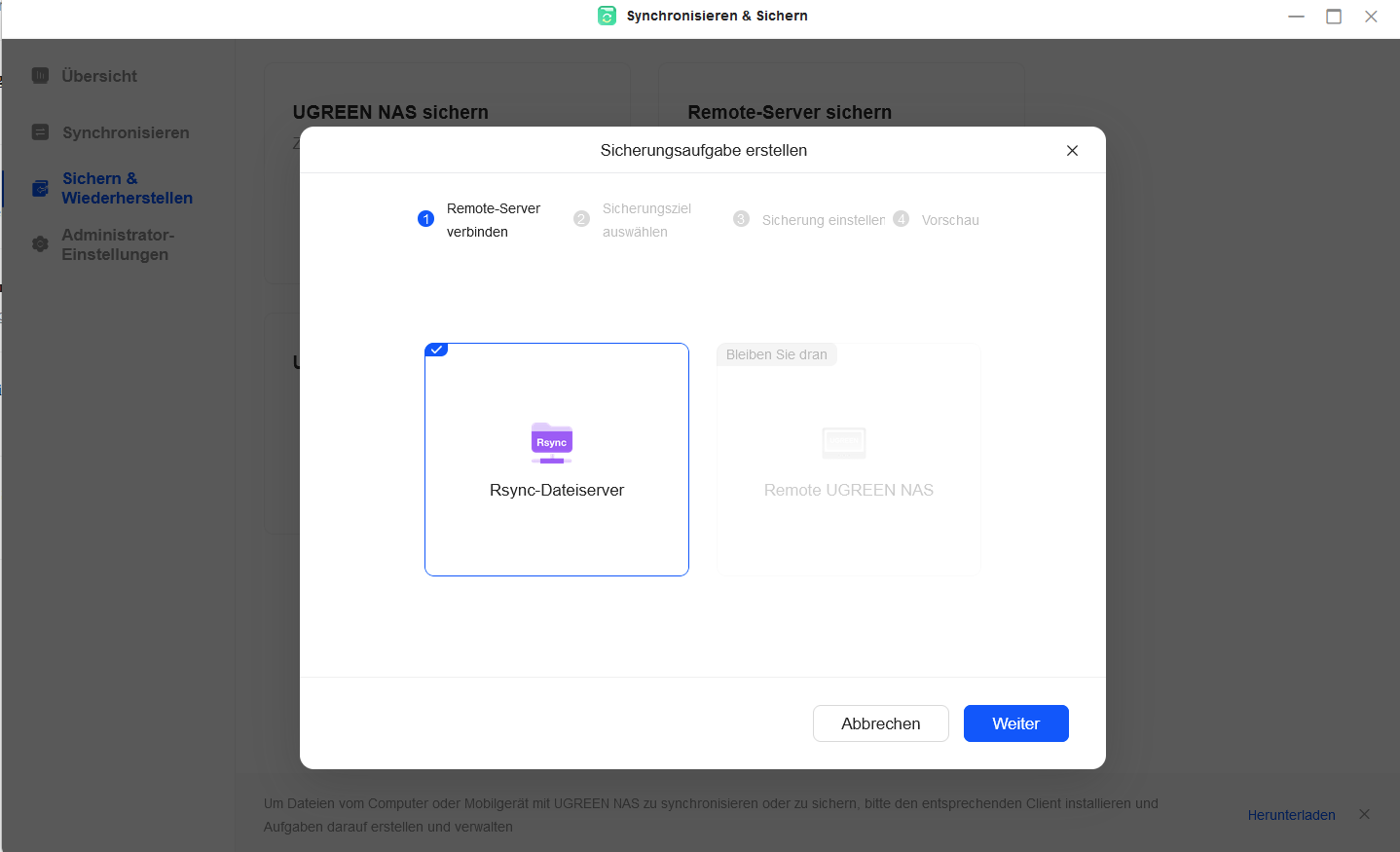Click the Remote UGREEN NAS label

click(x=849, y=490)
